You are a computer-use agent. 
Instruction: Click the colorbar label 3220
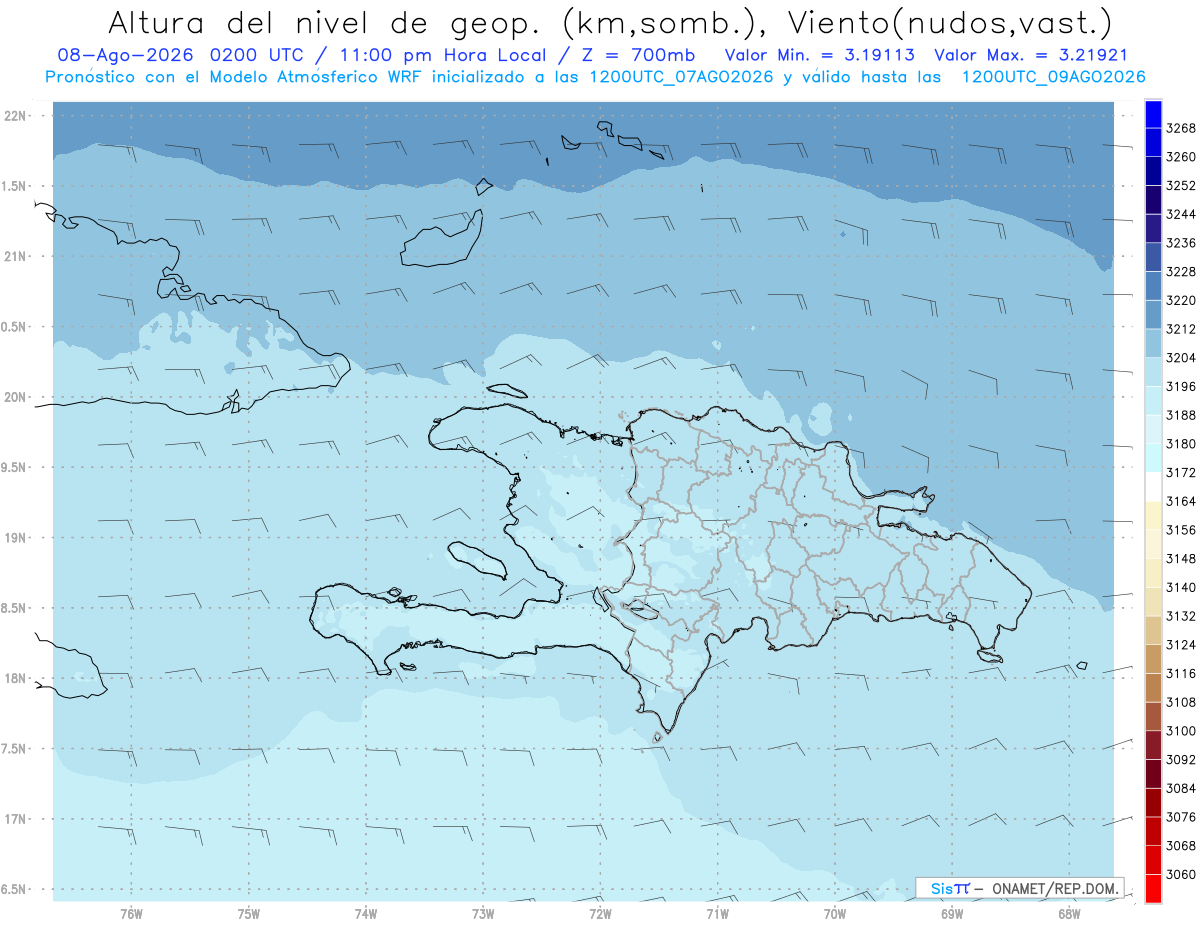(1180, 300)
